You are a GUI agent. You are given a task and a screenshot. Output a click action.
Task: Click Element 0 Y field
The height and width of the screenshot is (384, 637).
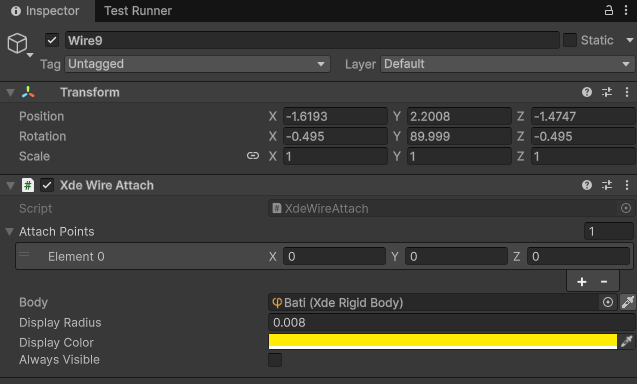coord(456,256)
